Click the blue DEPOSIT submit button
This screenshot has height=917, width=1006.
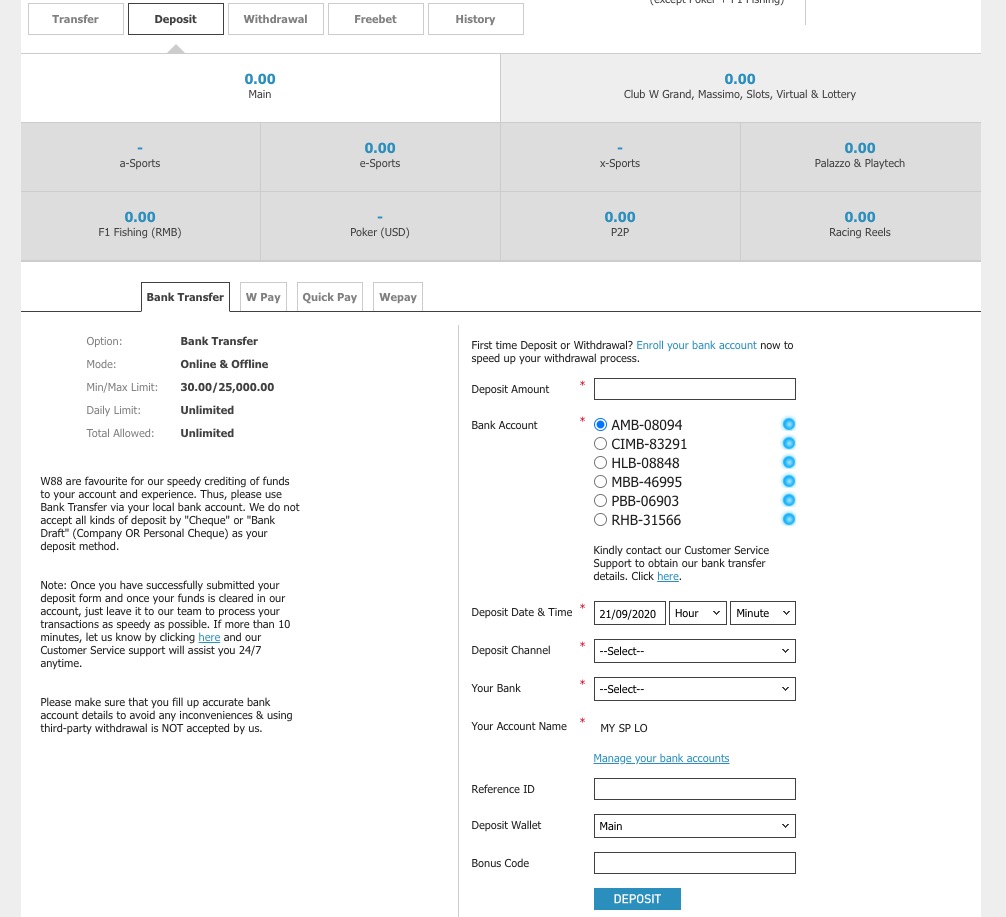[637, 899]
